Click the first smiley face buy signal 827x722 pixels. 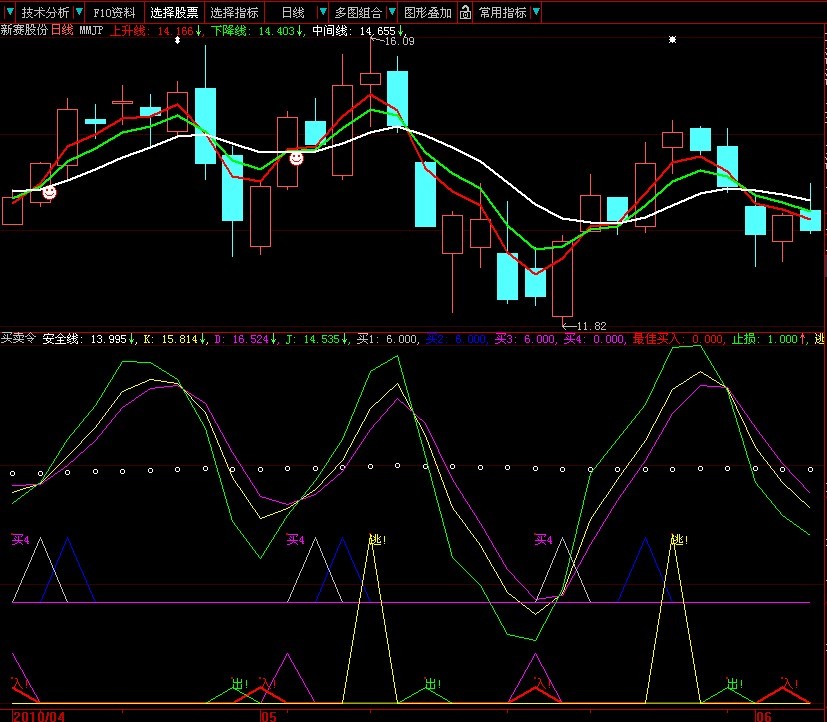tap(49, 192)
